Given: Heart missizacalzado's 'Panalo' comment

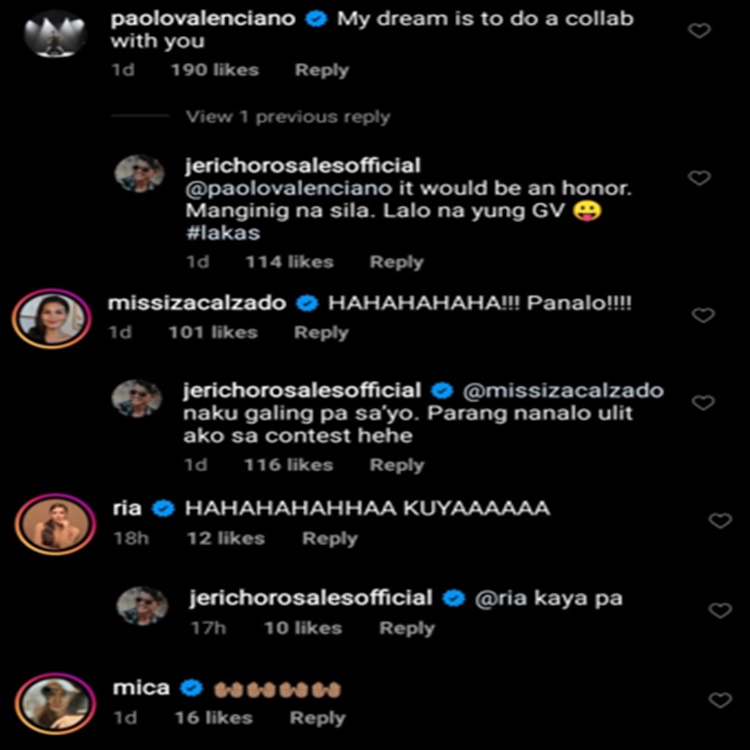Looking at the screenshot, I should coord(703,315).
